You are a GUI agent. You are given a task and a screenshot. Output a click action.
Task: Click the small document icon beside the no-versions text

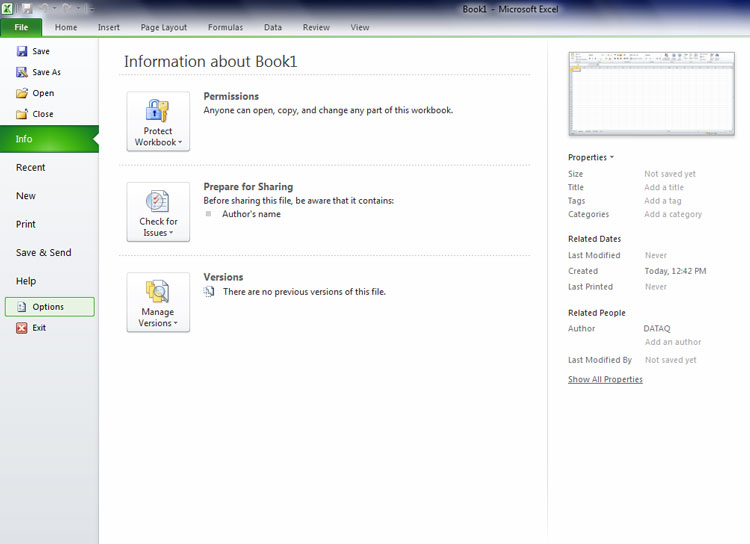coord(209,291)
